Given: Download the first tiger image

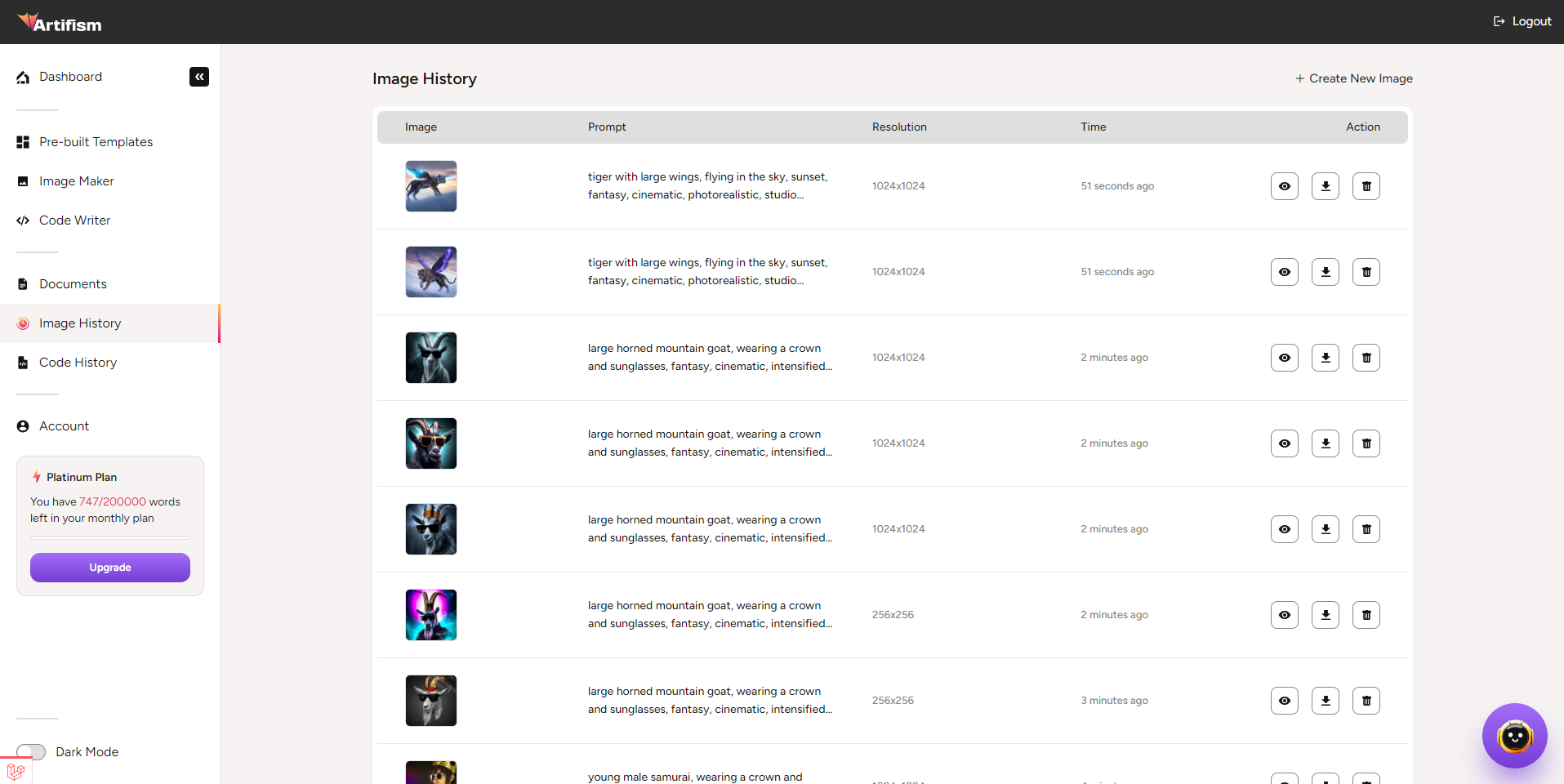Looking at the screenshot, I should [1326, 186].
